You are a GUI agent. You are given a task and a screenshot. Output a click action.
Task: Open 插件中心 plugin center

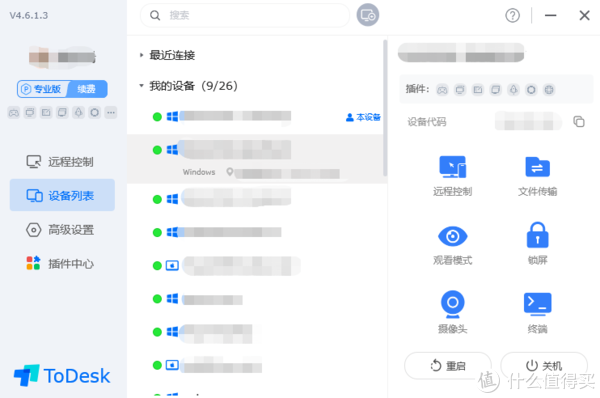(x=62, y=264)
